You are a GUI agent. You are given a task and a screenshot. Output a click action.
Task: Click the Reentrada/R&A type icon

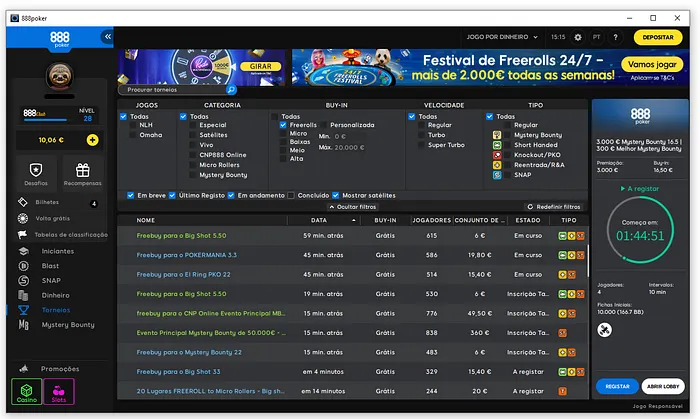click(x=497, y=165)
